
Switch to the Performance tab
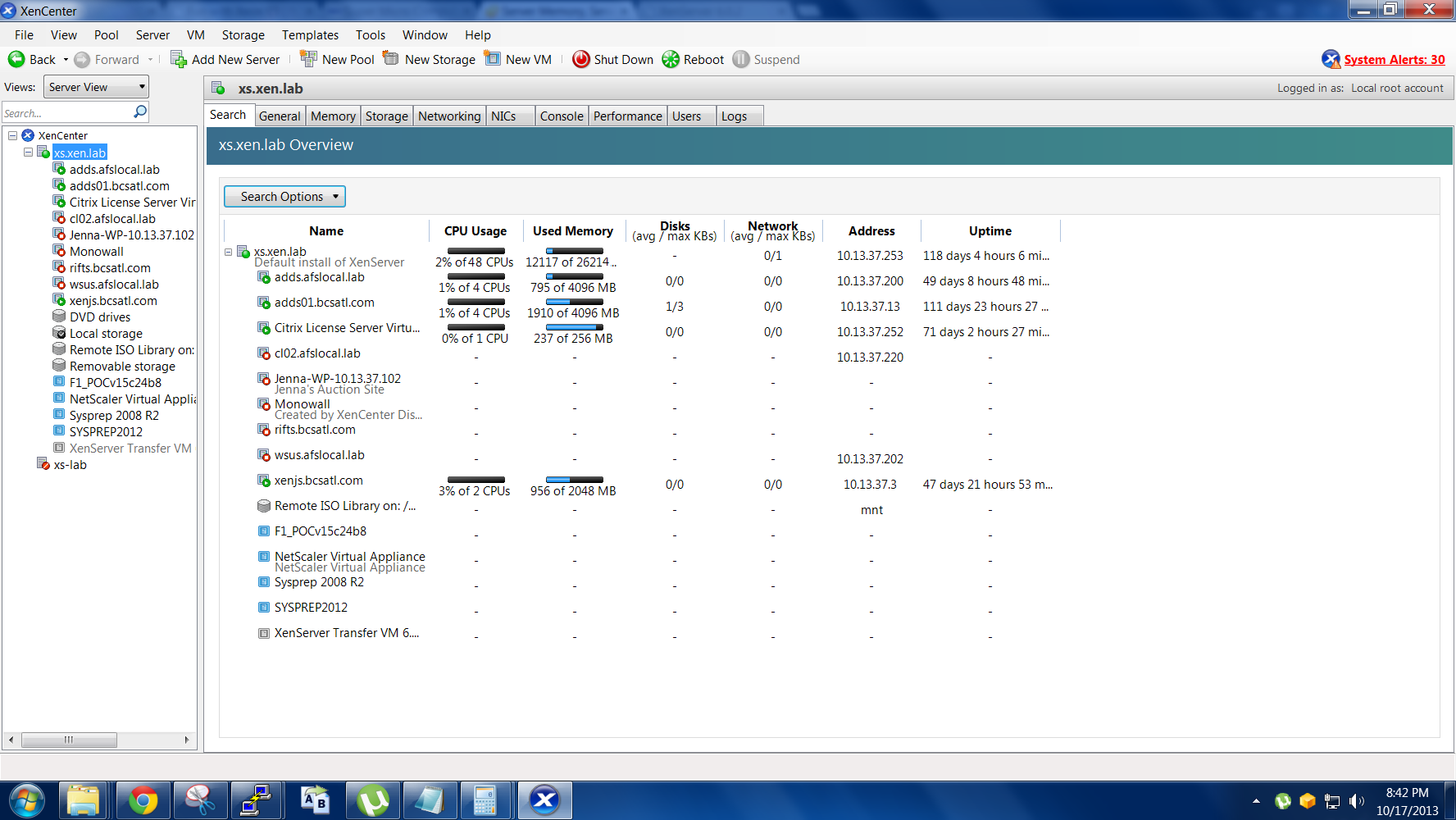627,116
